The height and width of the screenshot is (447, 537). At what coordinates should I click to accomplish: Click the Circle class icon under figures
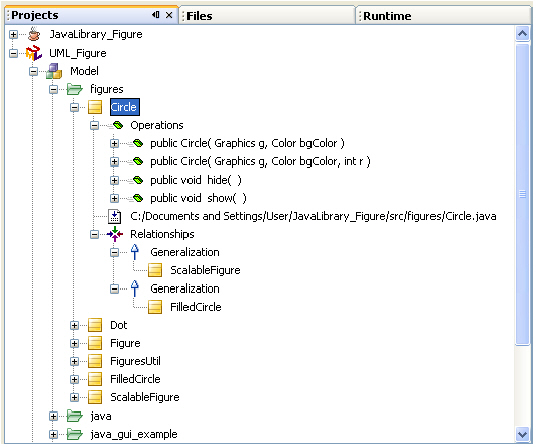click(x=95, y=107)
